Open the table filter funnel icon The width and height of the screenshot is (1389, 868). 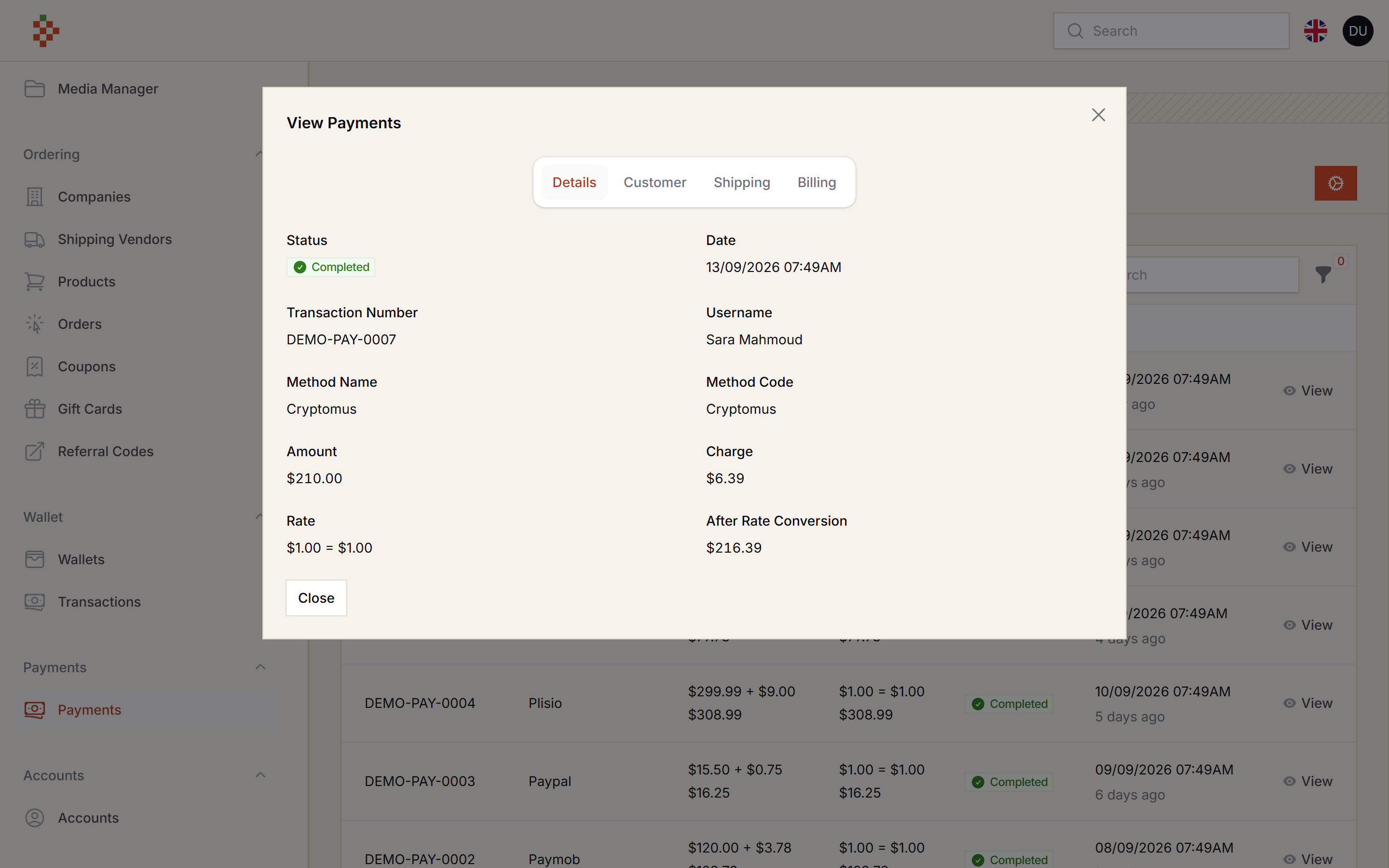tap(1323, 274)
